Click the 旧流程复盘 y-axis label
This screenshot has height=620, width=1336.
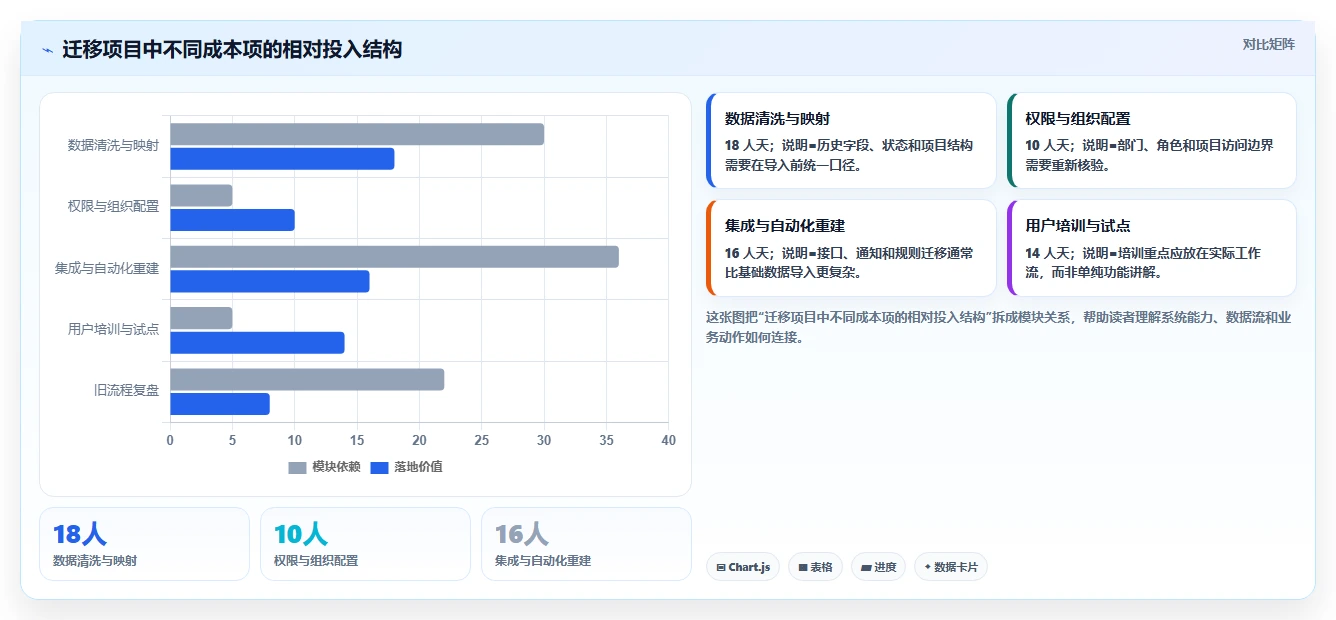click(x=126, y=390)
